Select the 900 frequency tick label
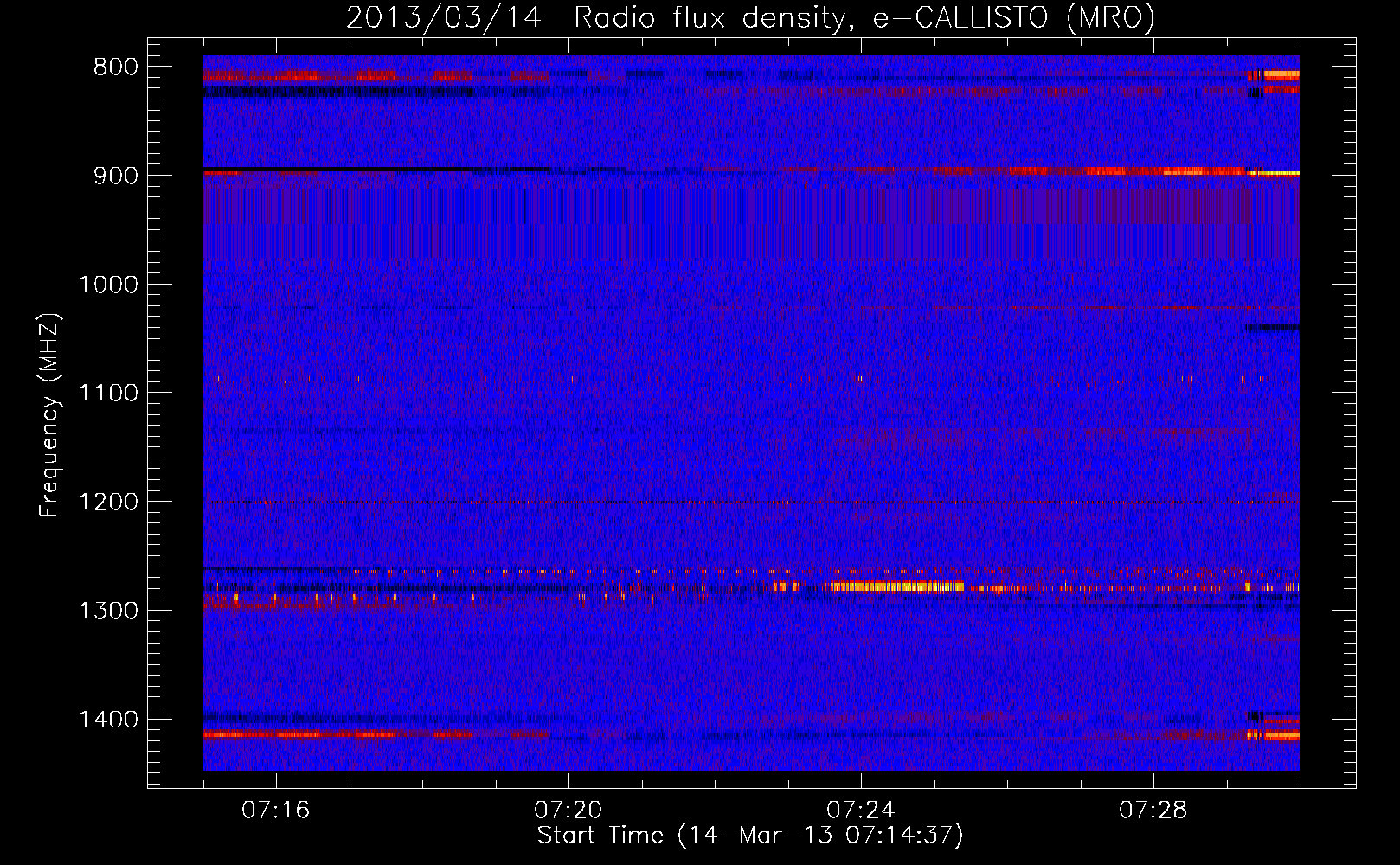 (x=115, y=176)
